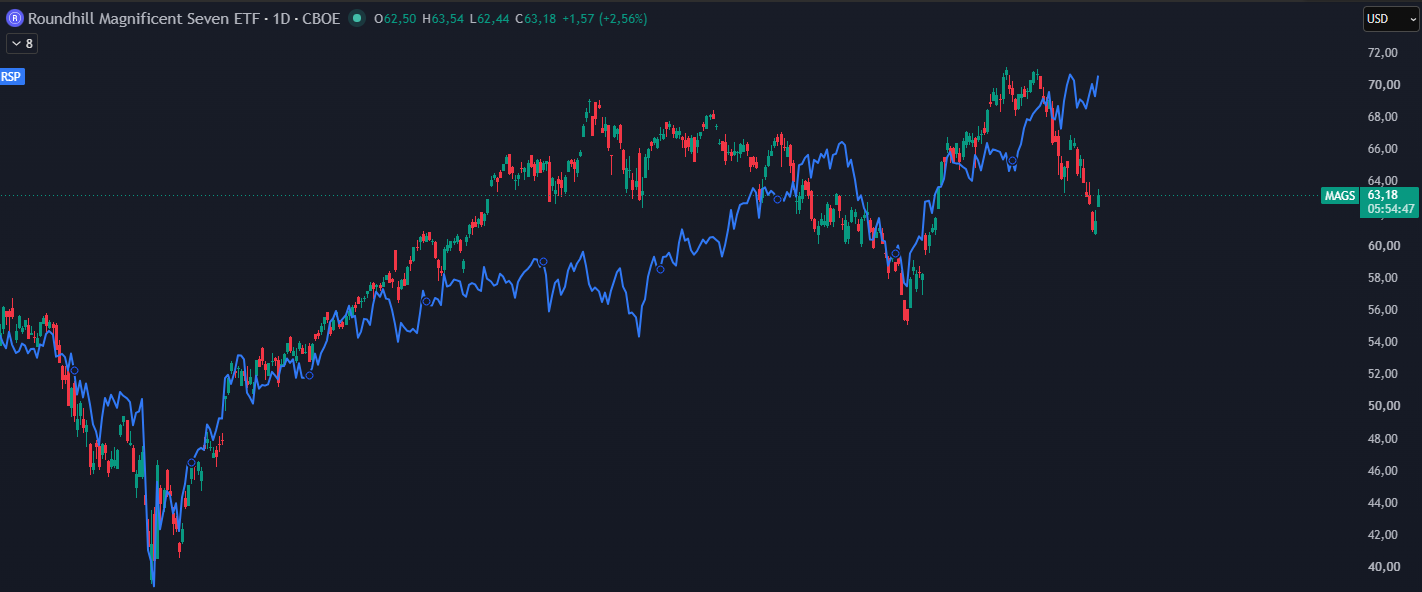Click the 52,00 price axis label
The image size is (1422, 592).
[x=1383, y=373]
